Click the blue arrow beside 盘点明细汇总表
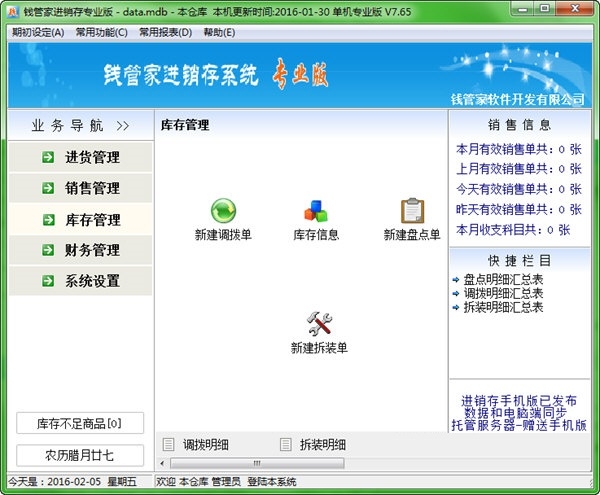The width and height of the screenshot is (600, 495). point(456,280)
